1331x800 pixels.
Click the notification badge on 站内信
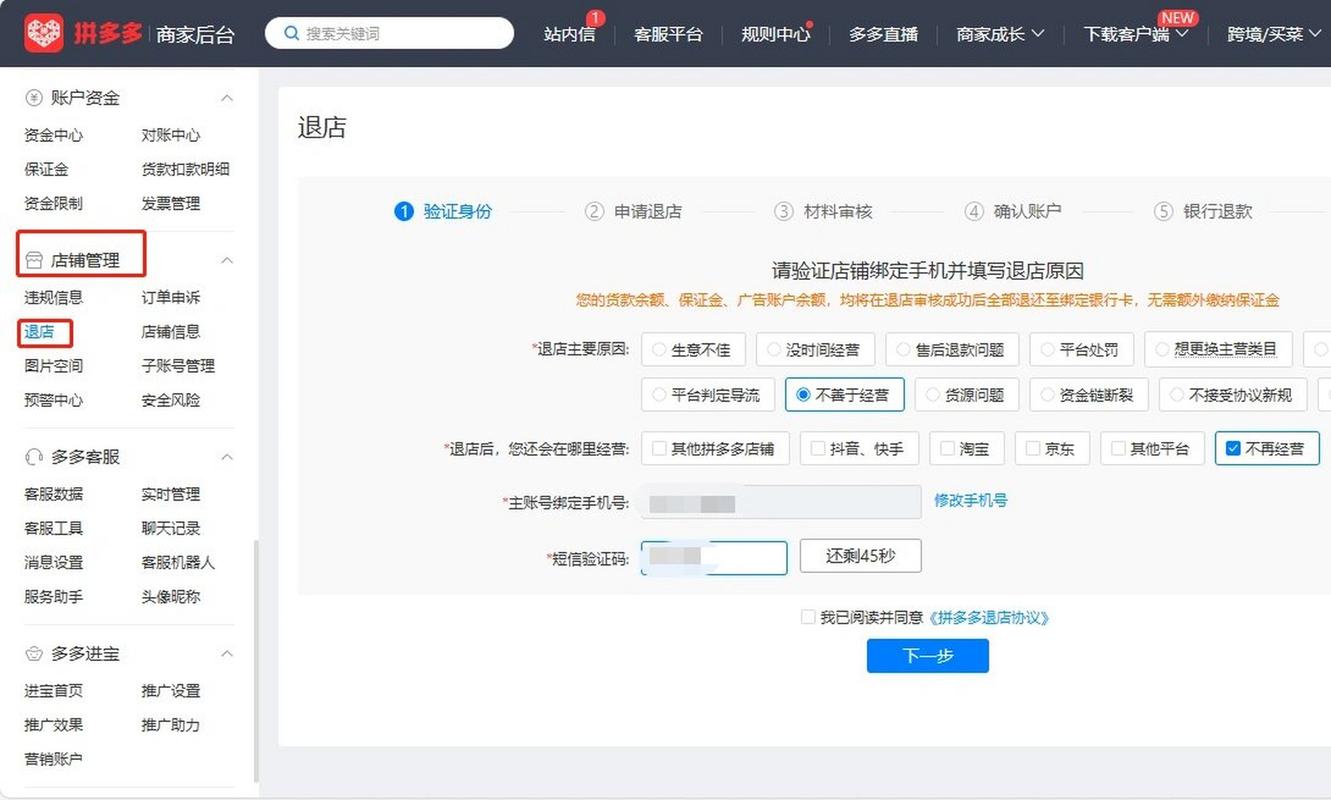tap(596, 18)
